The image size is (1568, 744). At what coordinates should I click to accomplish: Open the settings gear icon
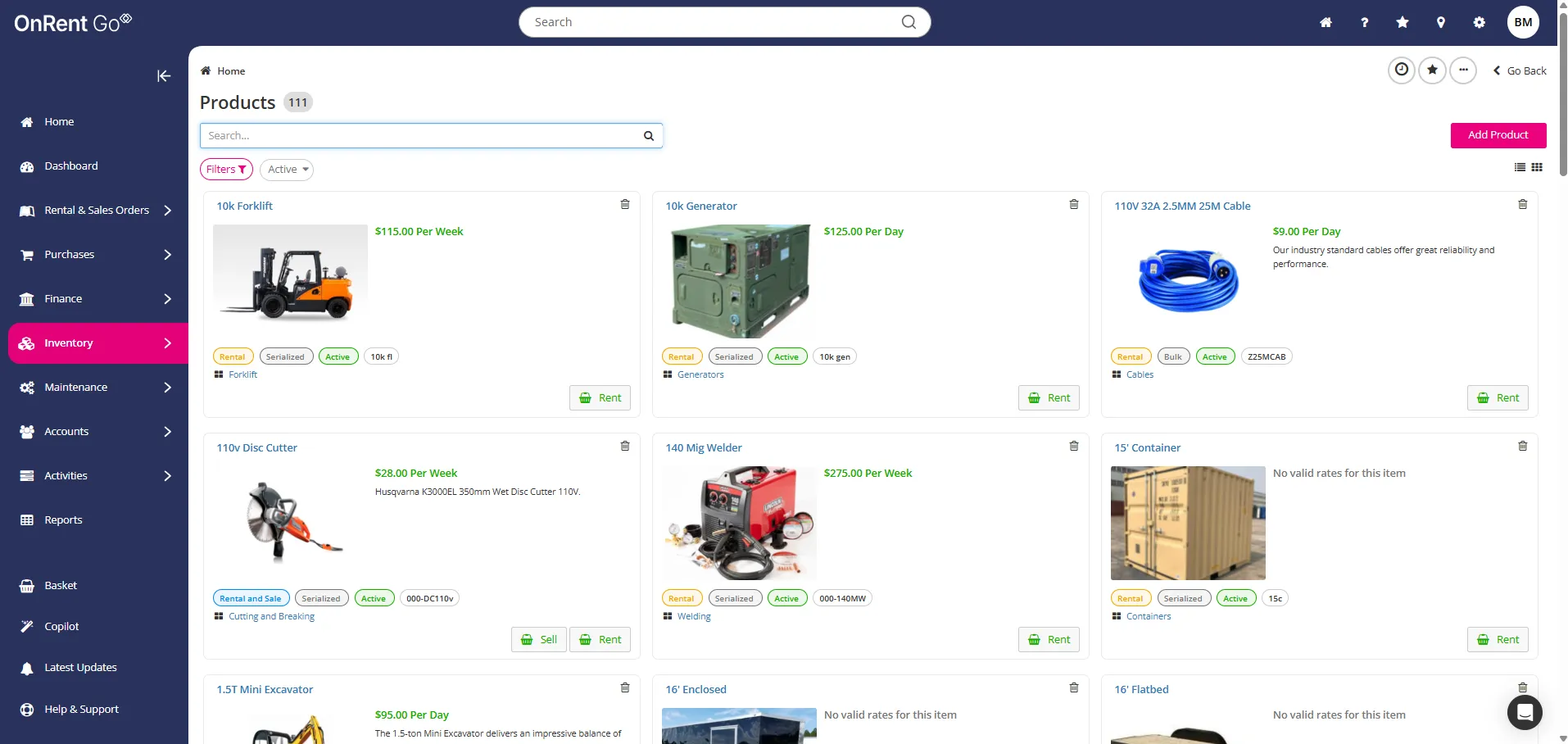coord(1479,22)
